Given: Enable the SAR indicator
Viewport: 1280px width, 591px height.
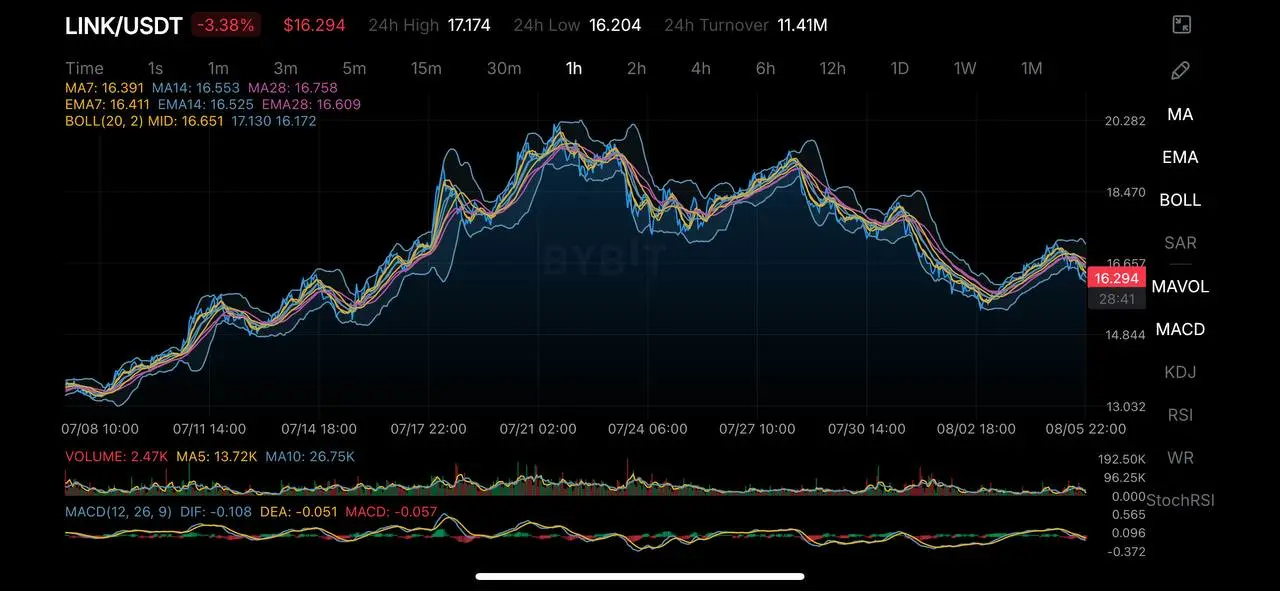Looking at the screenshot, I should [1180, 243].
